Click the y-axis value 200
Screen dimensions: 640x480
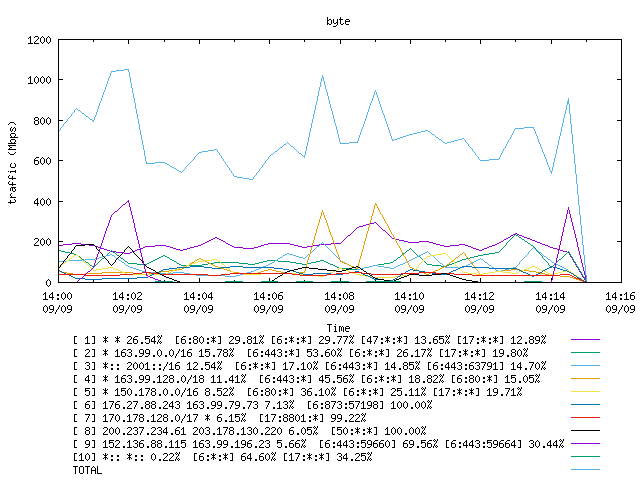[42, 242]
